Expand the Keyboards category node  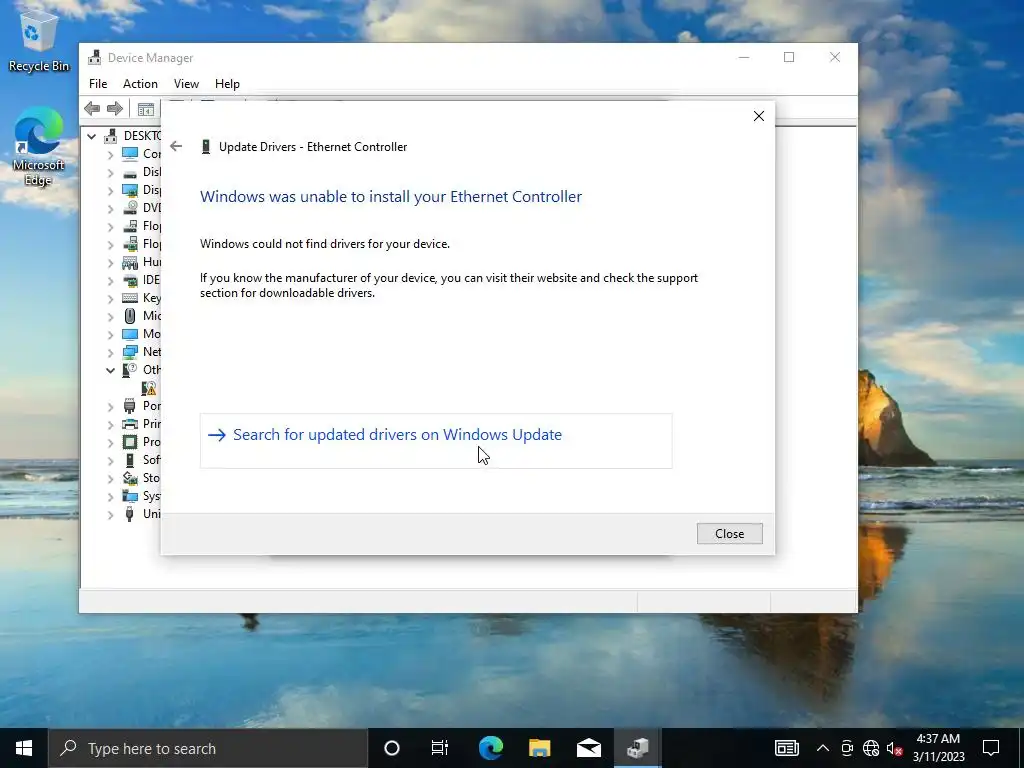click(x=110, y=298)
